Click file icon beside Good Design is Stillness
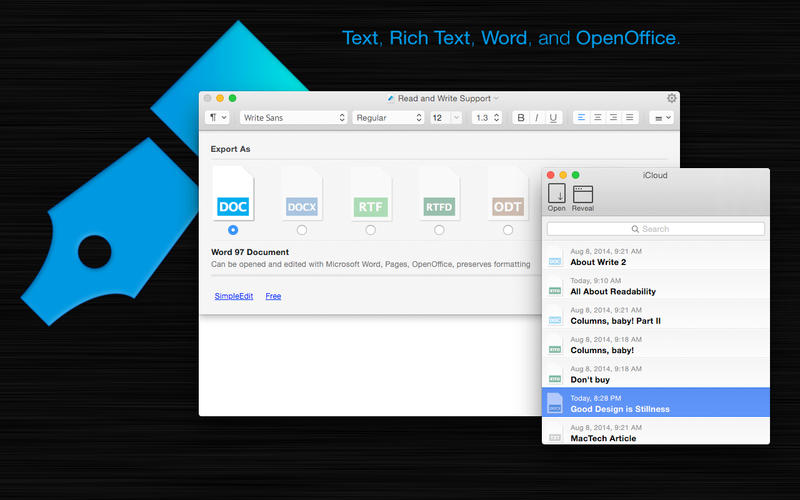The image size is (800, 500). tap(555, 404)
